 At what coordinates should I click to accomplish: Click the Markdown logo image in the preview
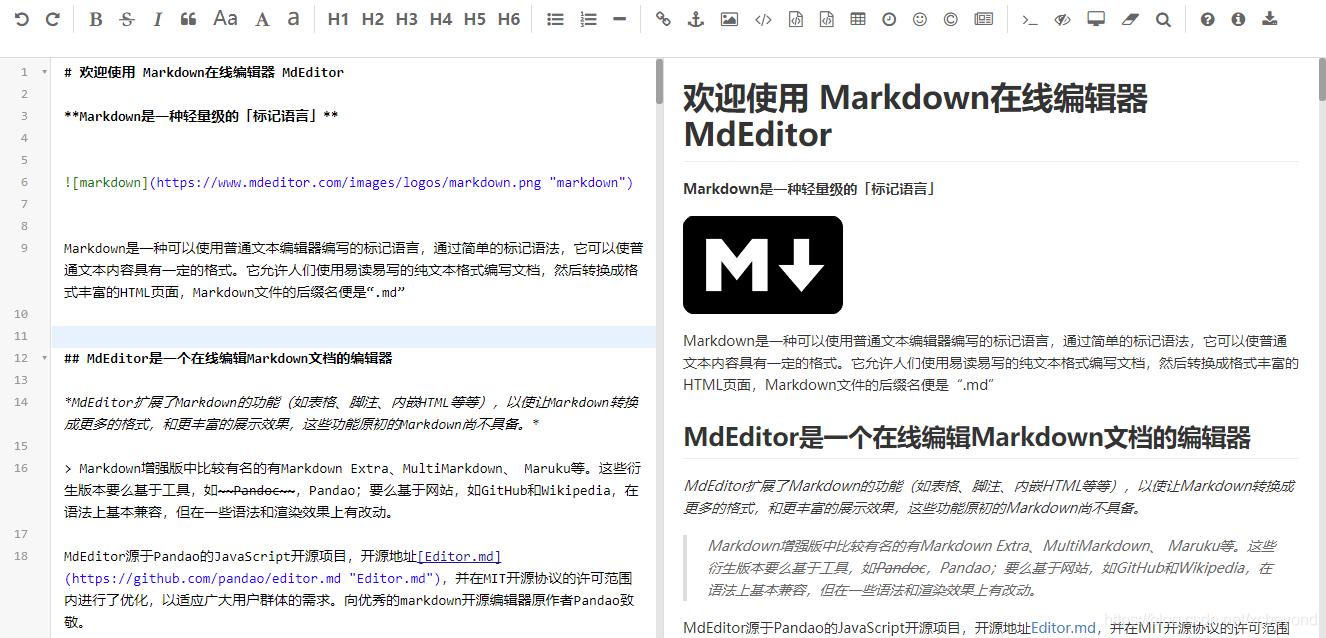[763, 265]
